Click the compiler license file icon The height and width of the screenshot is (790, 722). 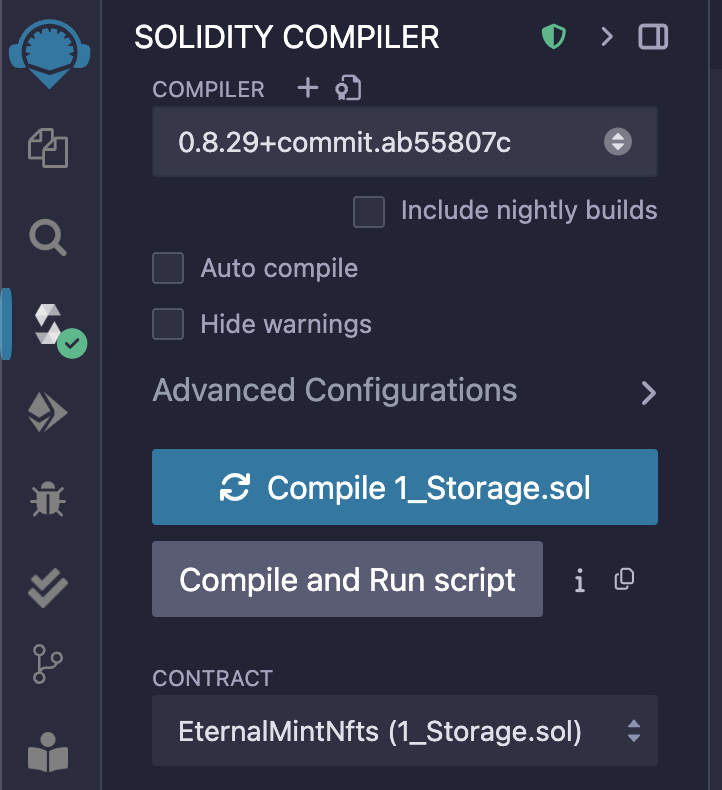[x=348, y=88]
